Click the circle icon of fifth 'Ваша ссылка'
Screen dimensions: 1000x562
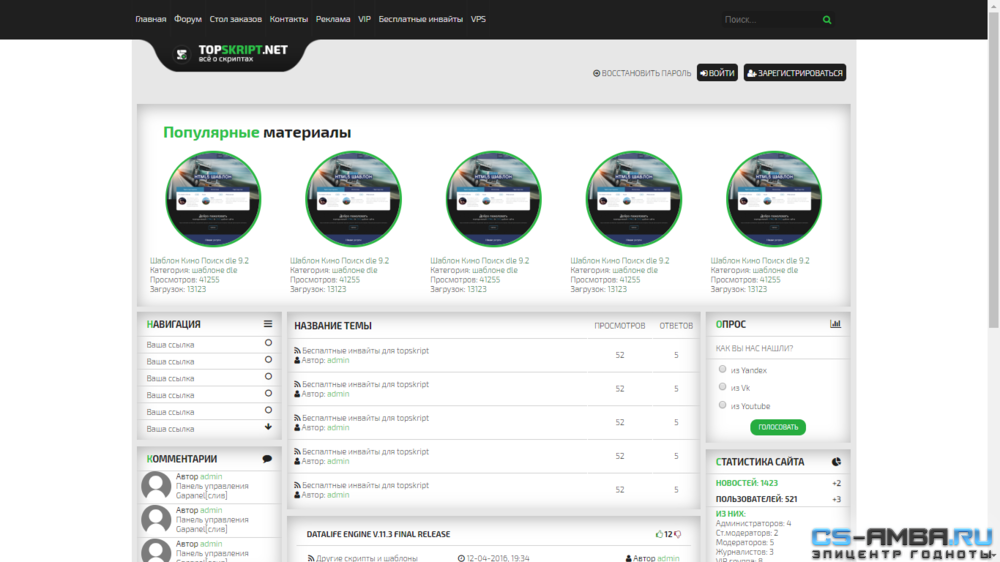pyautogui.click(x=268, y=410)
